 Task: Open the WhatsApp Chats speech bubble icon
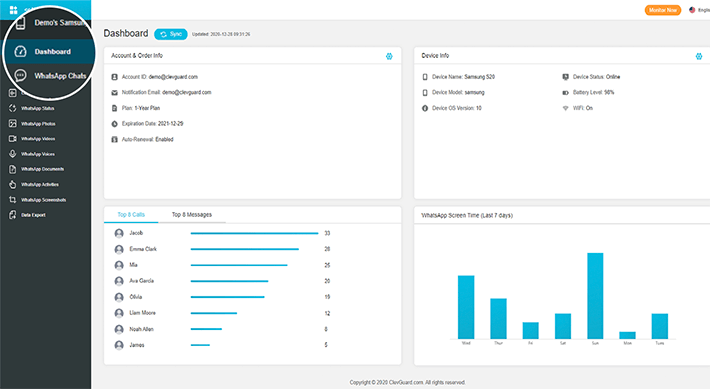pos(20,76)
